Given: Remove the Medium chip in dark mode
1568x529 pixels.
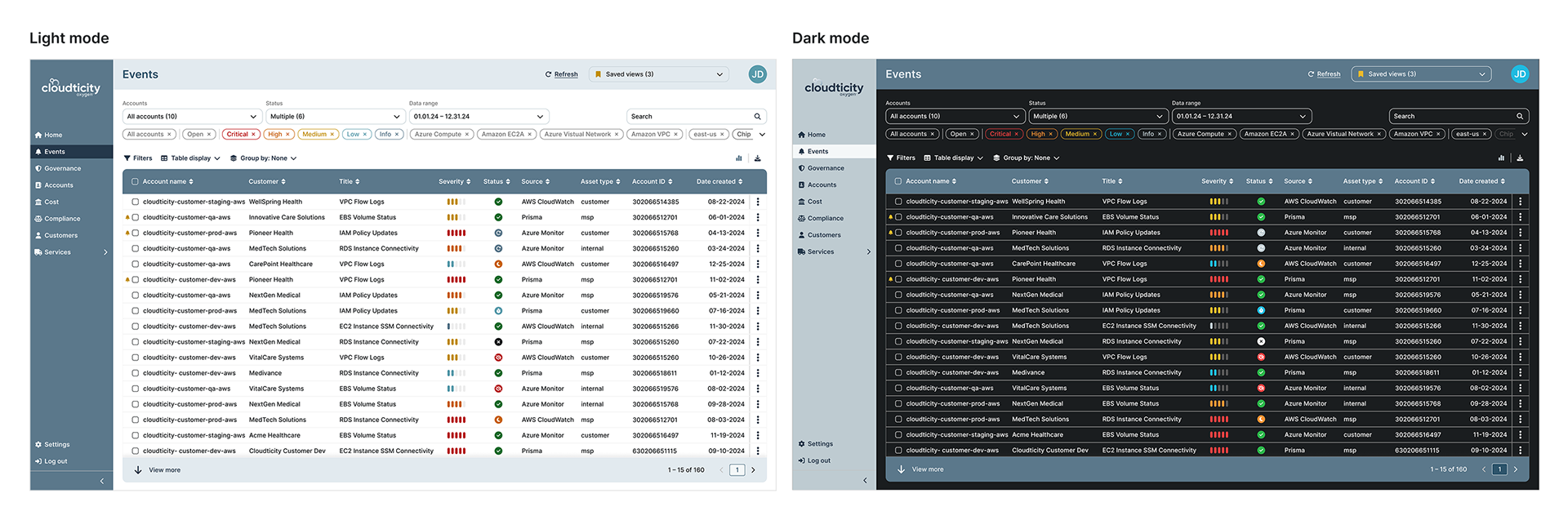Looking at the screenshot, I should (1095, 134).
